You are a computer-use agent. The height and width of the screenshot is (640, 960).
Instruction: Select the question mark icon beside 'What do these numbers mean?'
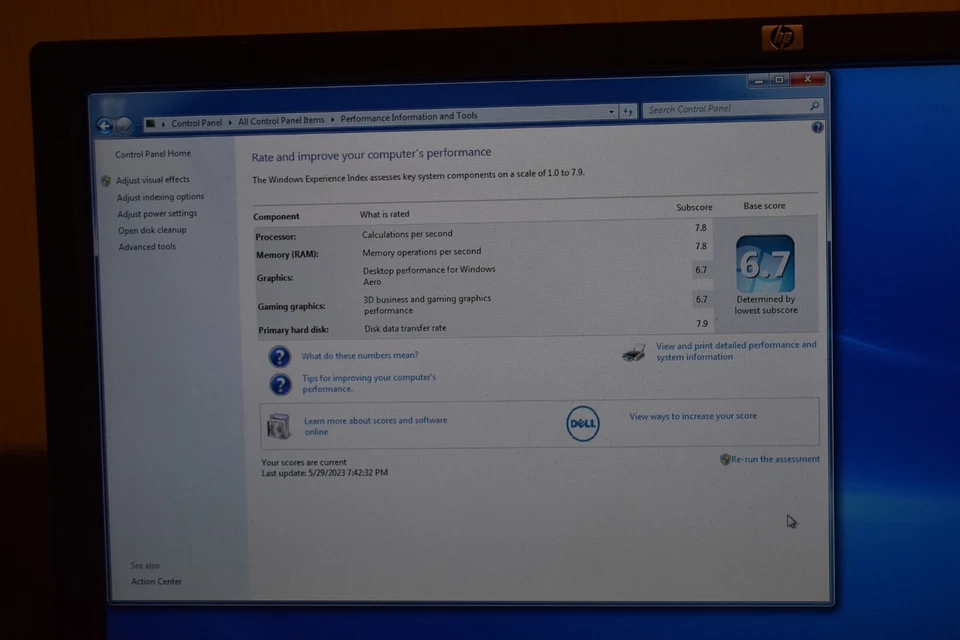279,356
